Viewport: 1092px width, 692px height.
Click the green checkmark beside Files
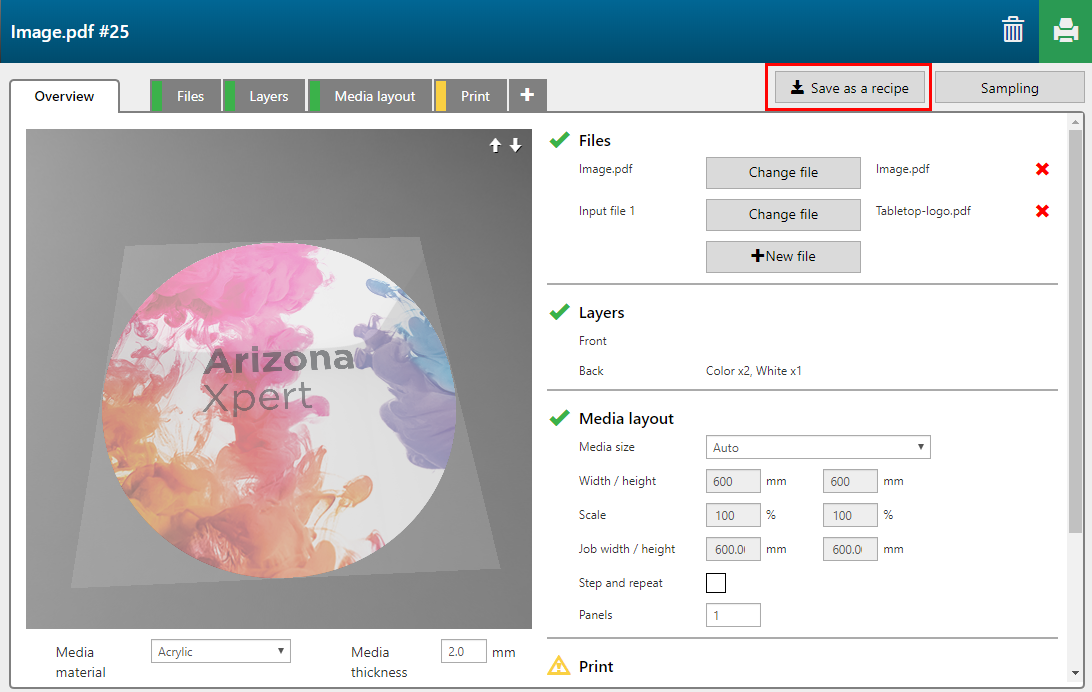tap(559, 140)
